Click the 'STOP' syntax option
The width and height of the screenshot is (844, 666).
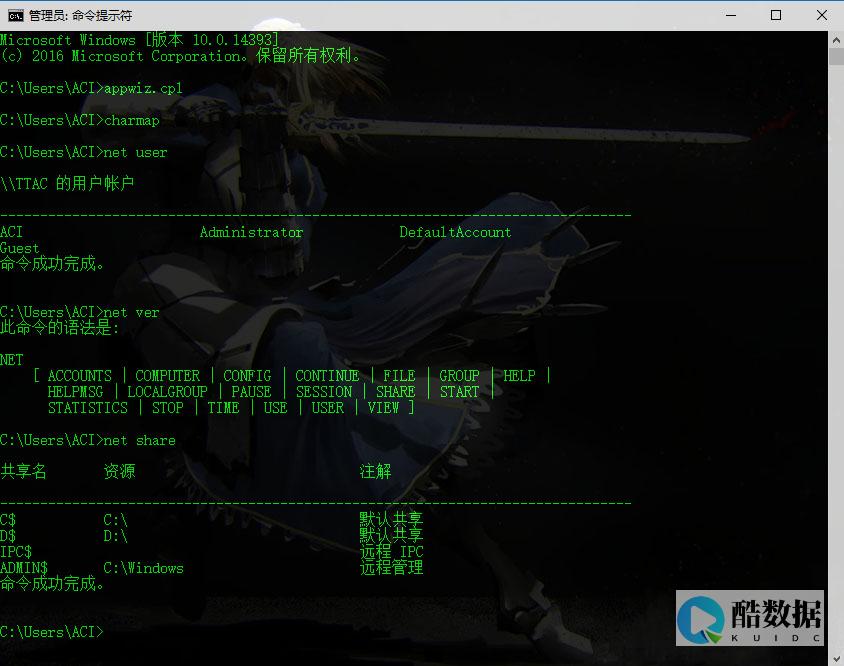167,408
